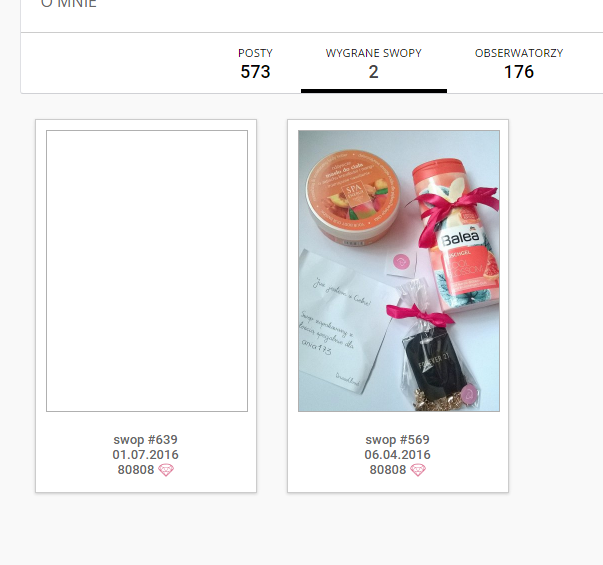
Task: Click 80808 value on swop #639 card
Action: point(136,470)
